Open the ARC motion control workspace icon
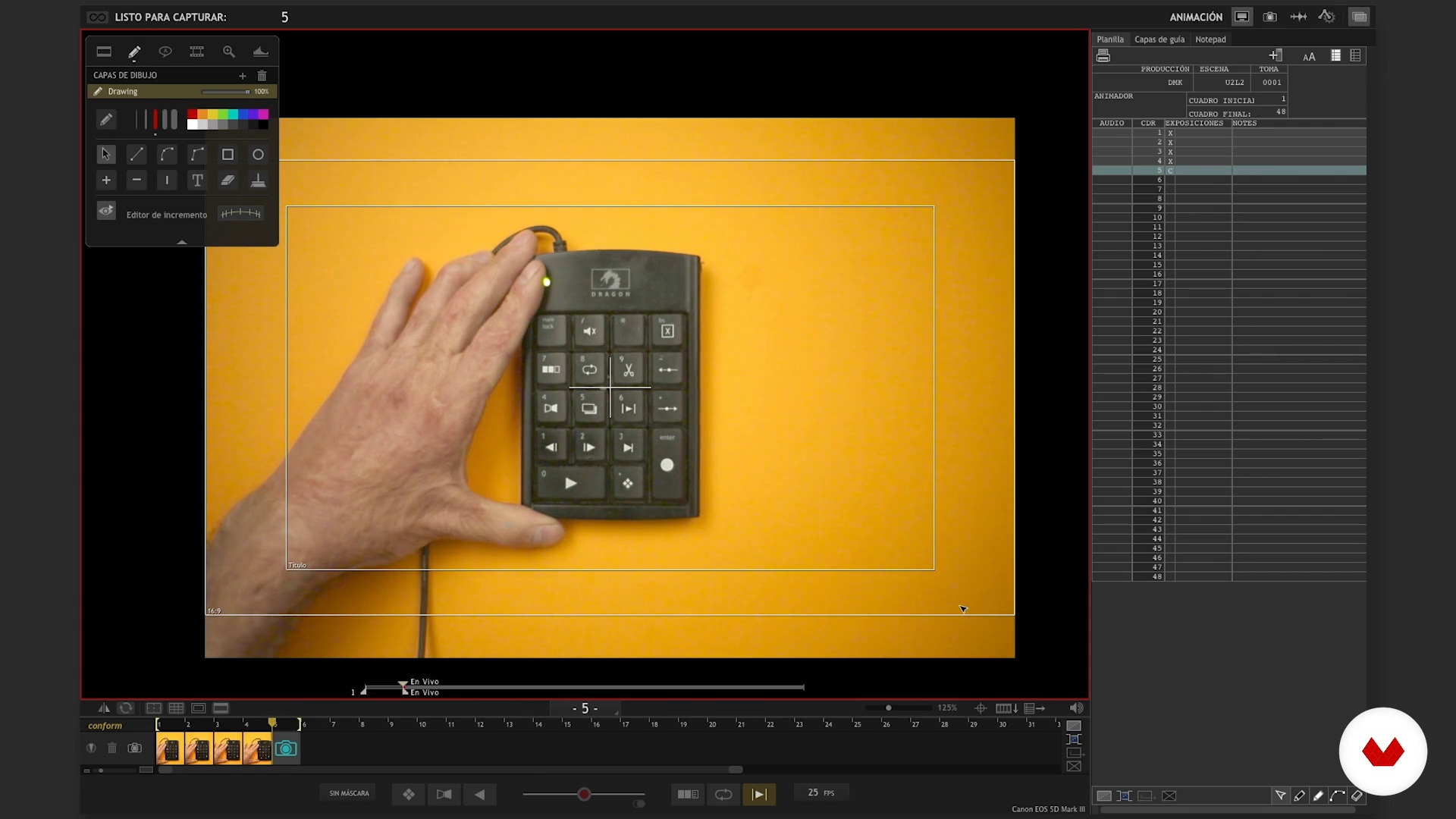 coord(1327,16)
